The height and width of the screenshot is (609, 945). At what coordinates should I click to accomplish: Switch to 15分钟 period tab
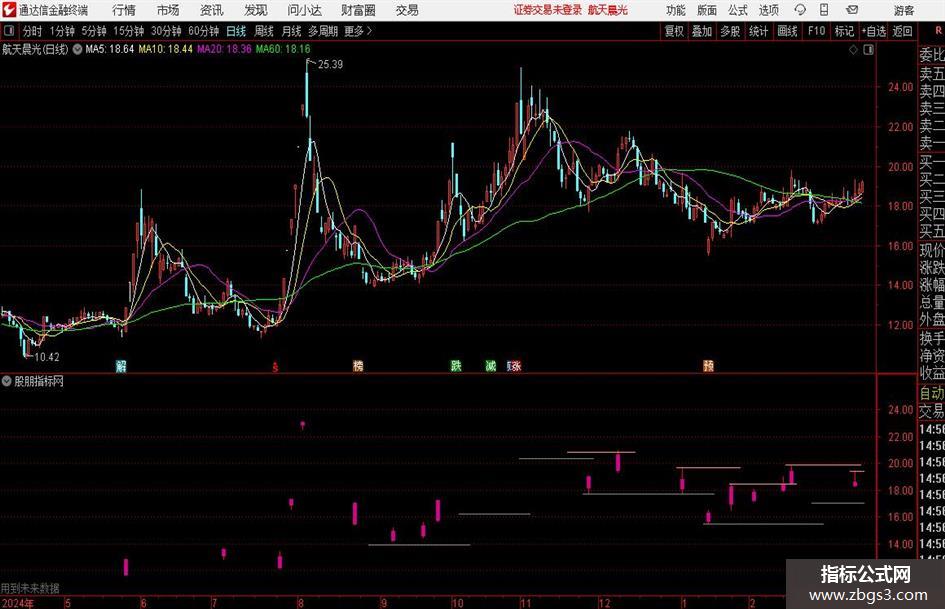tap(129, 31)
